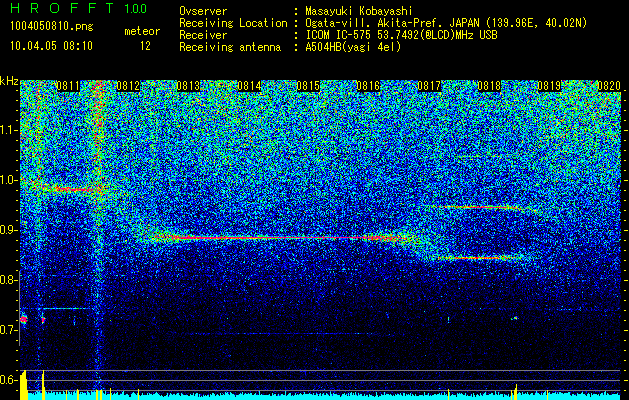Screen dimensions: 629x400
Task: Click the 1.0 kHz axis label
Action: [9, 180]
